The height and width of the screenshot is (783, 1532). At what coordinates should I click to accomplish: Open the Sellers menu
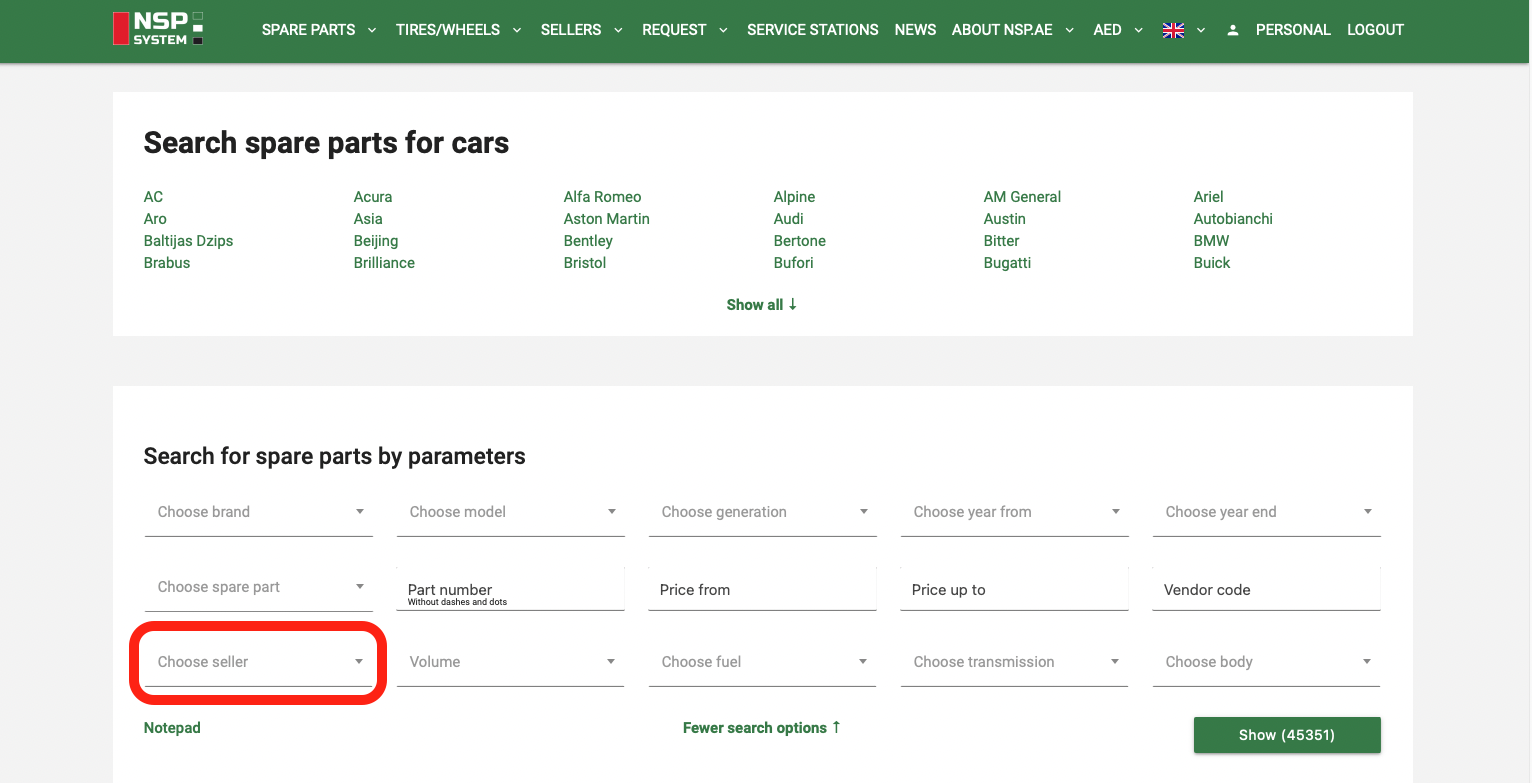(x=581, y=30)
